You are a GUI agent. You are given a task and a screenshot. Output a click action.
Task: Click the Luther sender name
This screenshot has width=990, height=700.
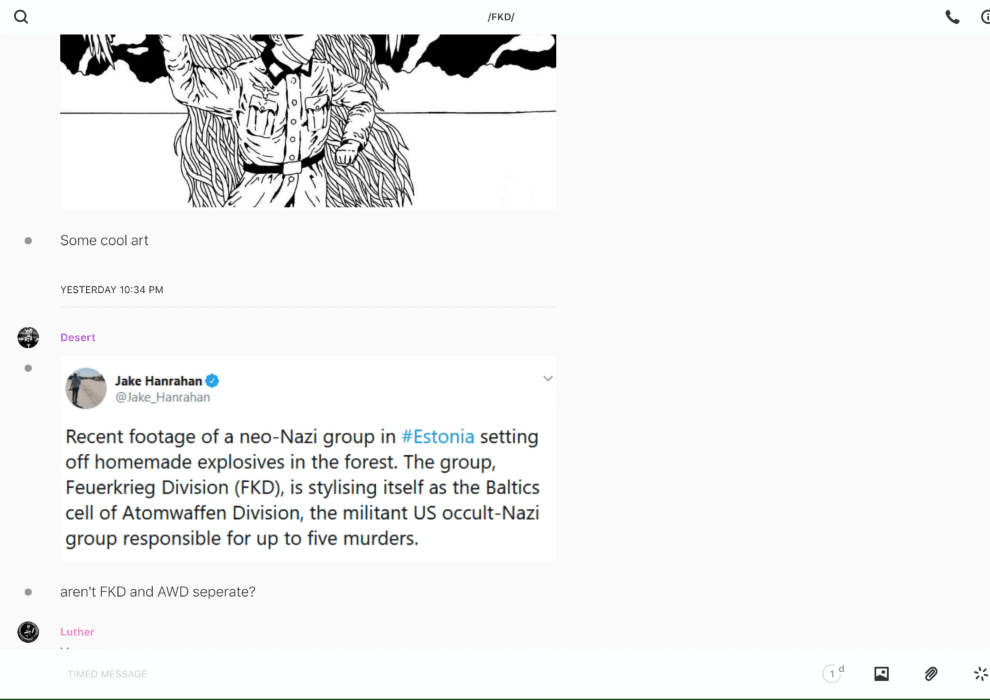(x=77, y=632)
